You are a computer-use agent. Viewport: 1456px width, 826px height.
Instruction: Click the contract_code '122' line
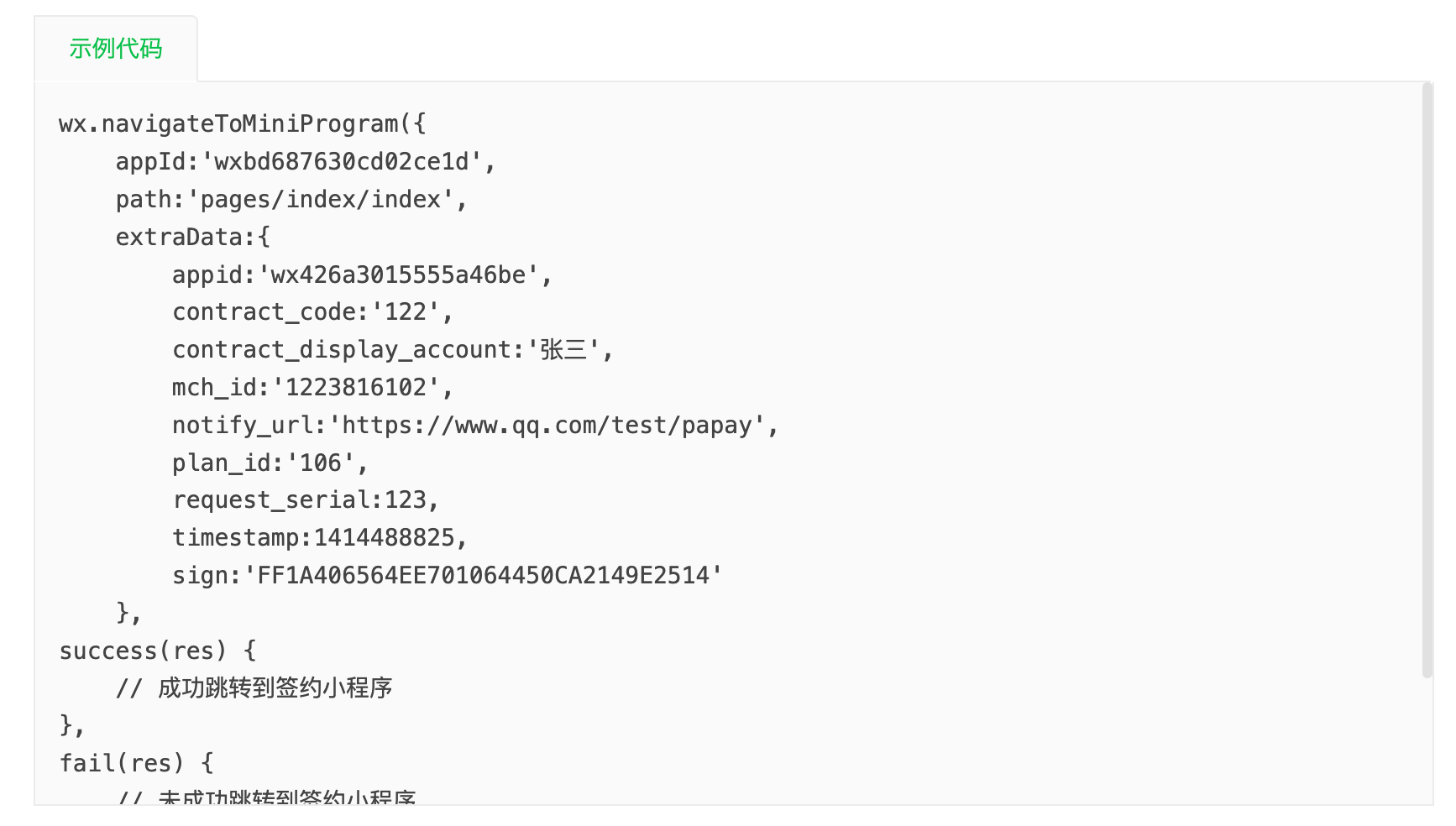coord(313,312)
